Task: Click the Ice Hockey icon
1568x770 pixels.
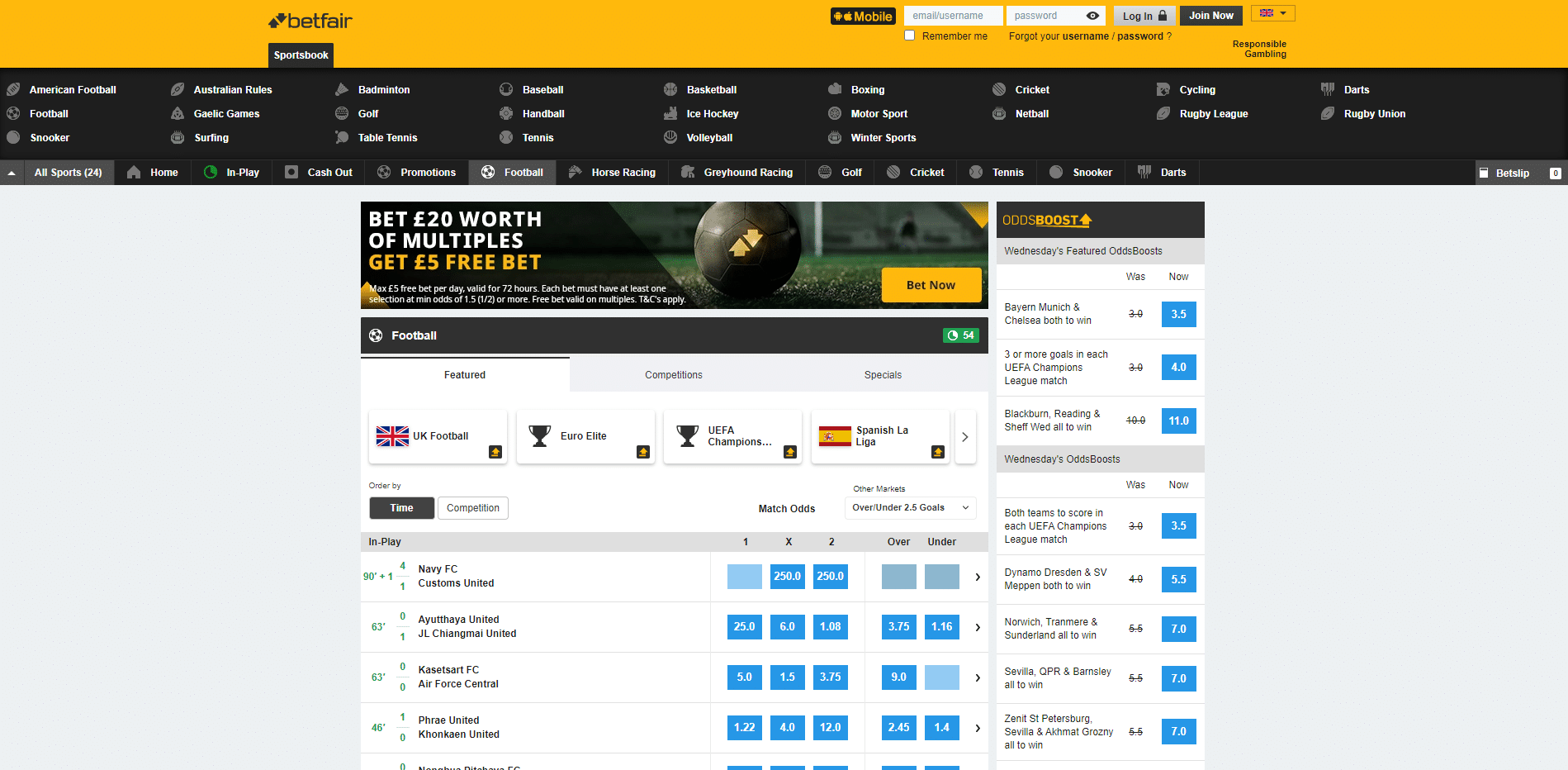Action: [x=670, y=113]
